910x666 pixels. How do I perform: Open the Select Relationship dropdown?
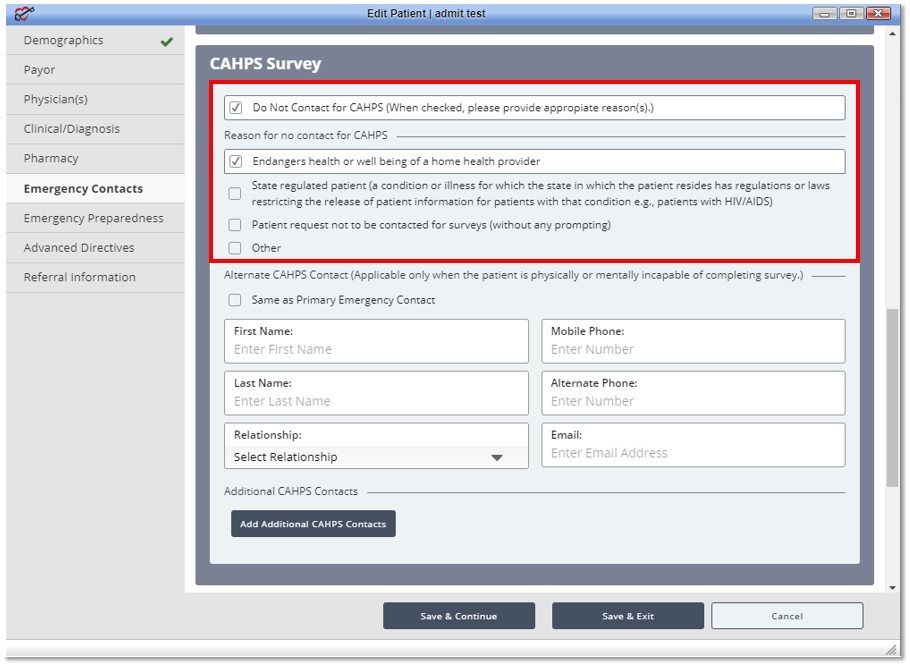pos(376,457)
